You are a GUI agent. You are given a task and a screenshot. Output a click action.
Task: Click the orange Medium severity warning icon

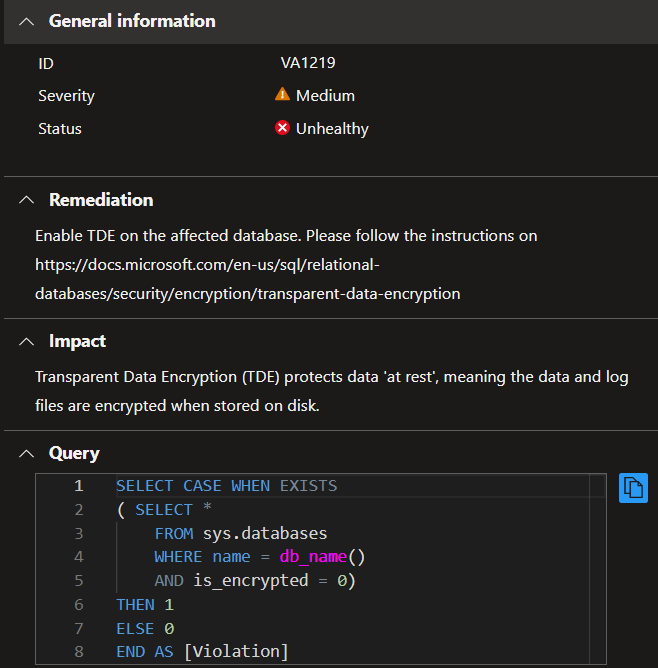tap(282, 94)
